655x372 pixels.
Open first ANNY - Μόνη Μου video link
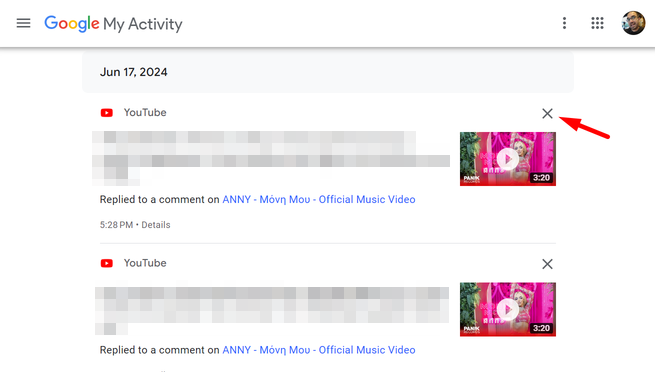319,200
